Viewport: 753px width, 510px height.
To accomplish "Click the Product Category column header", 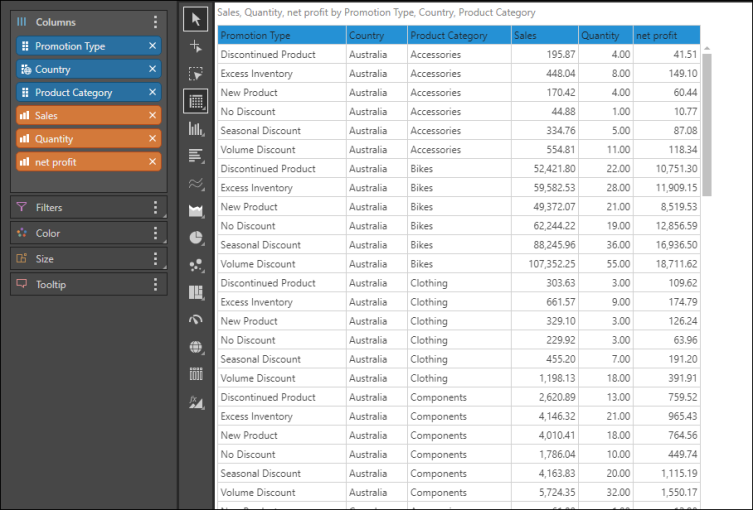I will tap(457, 36).
